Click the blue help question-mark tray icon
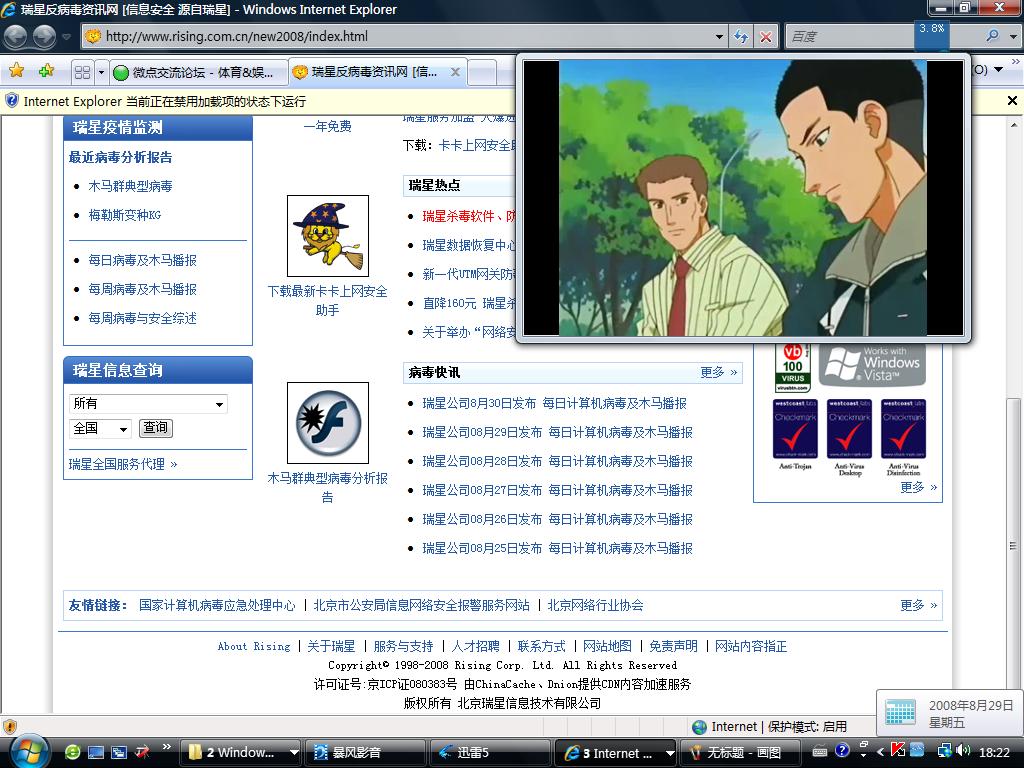The image size is (1024, 768). click(842, 751)
